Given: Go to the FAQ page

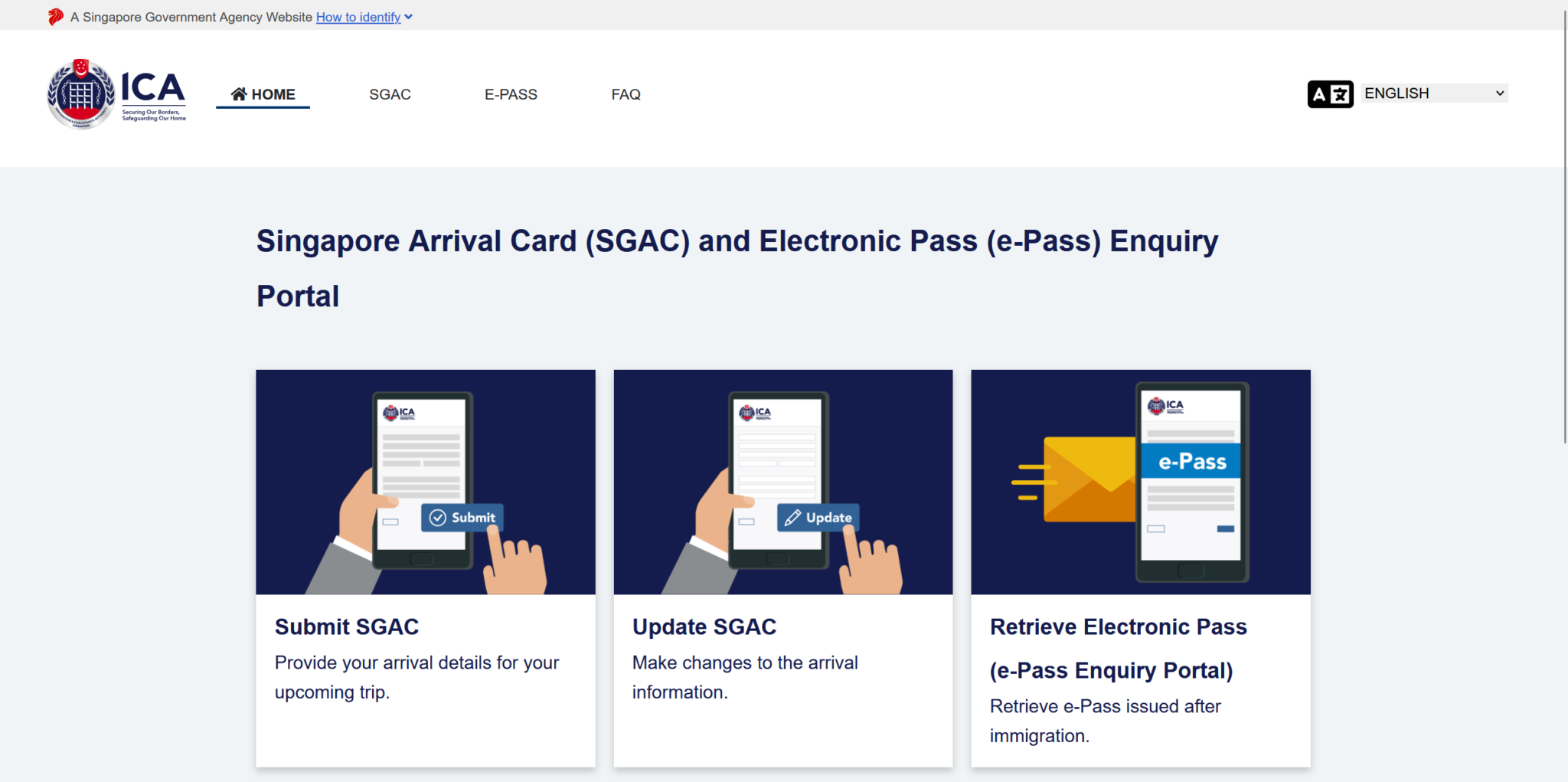Looking at the screenshot, I should point(626,94).
